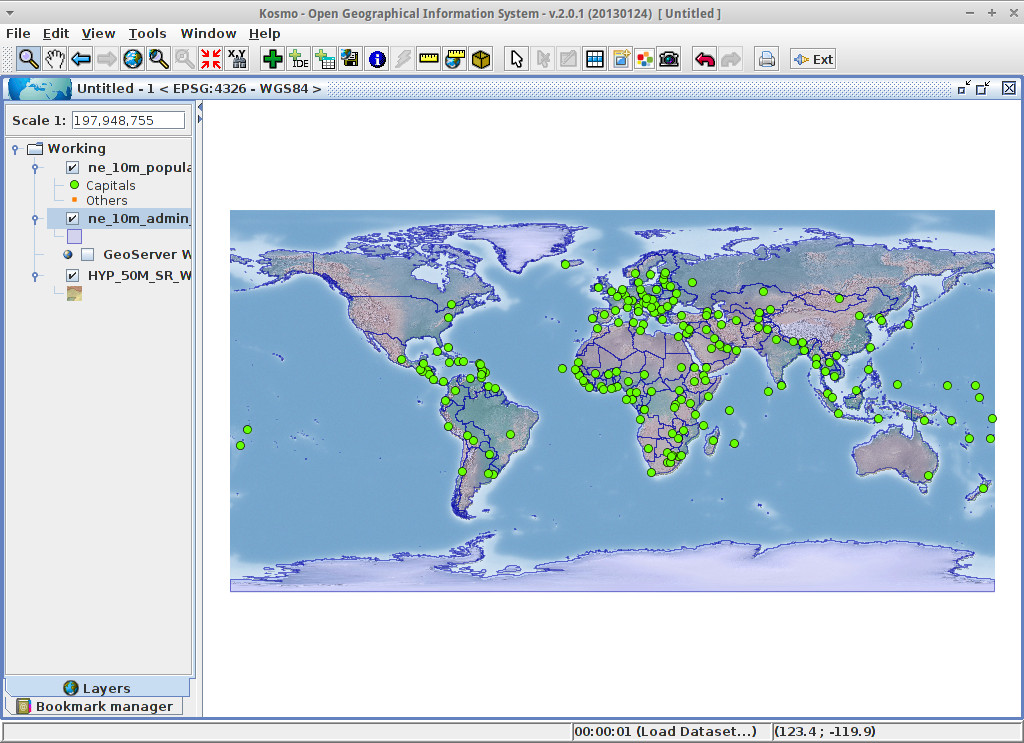Select the yellow ruler measure tool
Image resolution: width=1024 pixels, height=743 pixels.
(x=428, y=59)
